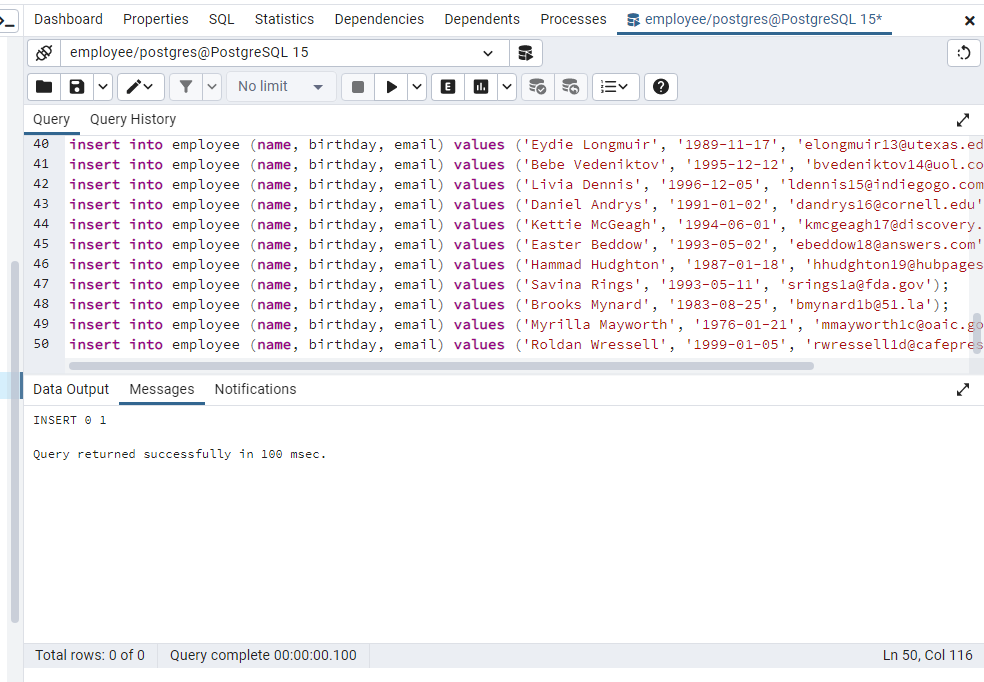Viewport: 984px width, 682px height.
Task: Select the Explain Analyze graph icon
Action: (482, 87)
